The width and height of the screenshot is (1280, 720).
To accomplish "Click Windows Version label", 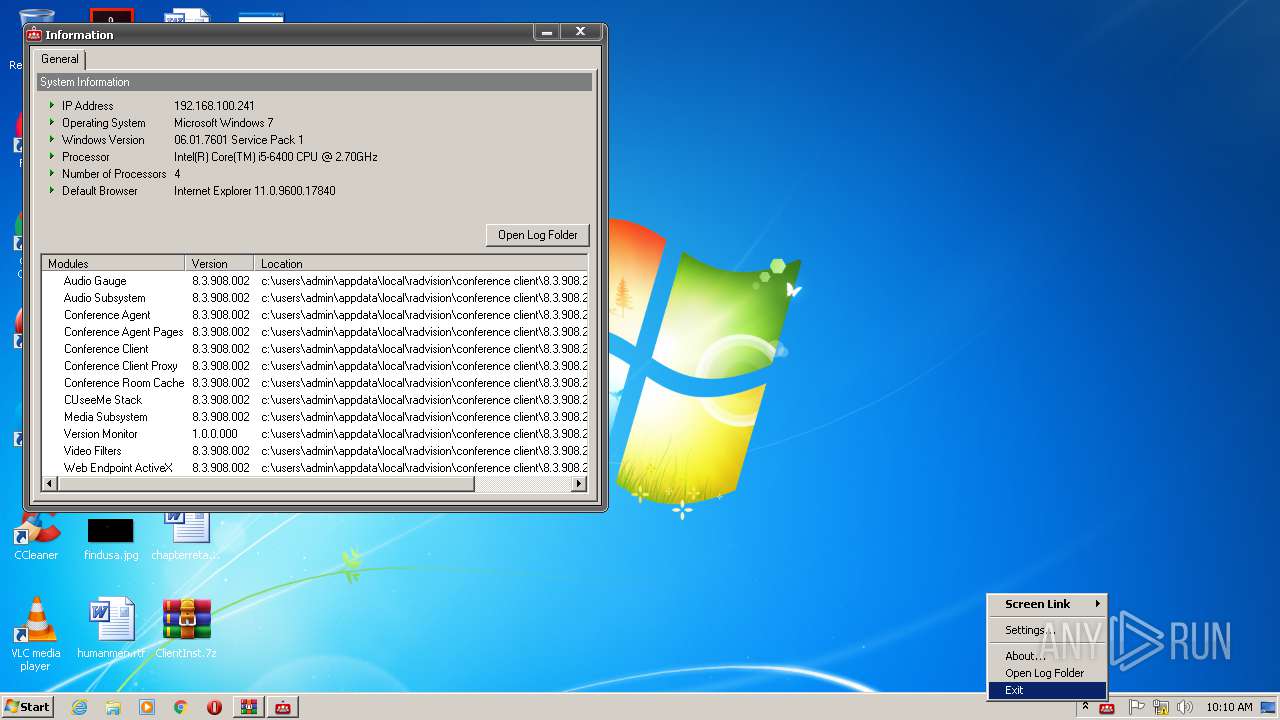I will tap(103, 140).
